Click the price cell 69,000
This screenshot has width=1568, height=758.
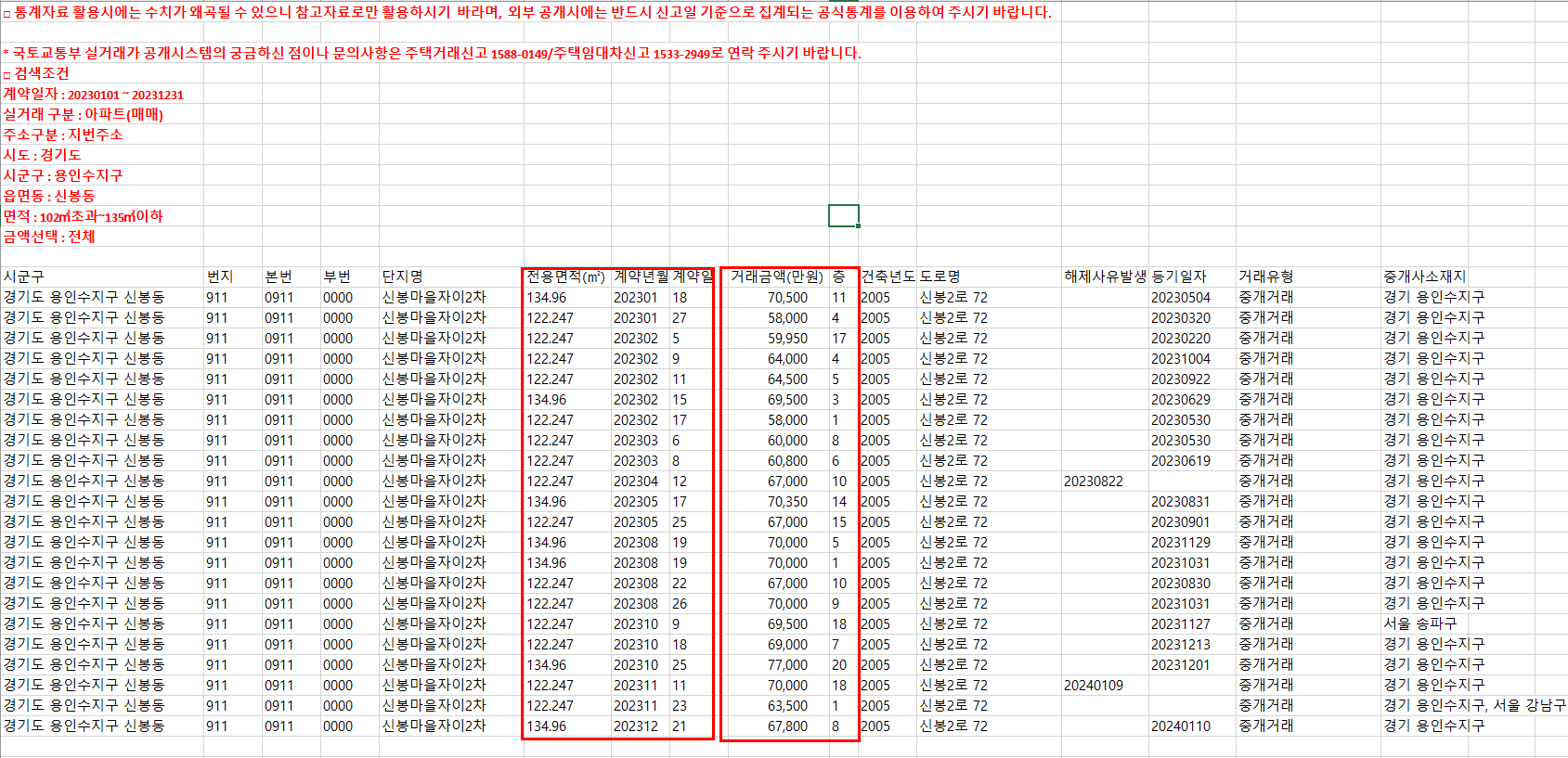coord(778,645)
